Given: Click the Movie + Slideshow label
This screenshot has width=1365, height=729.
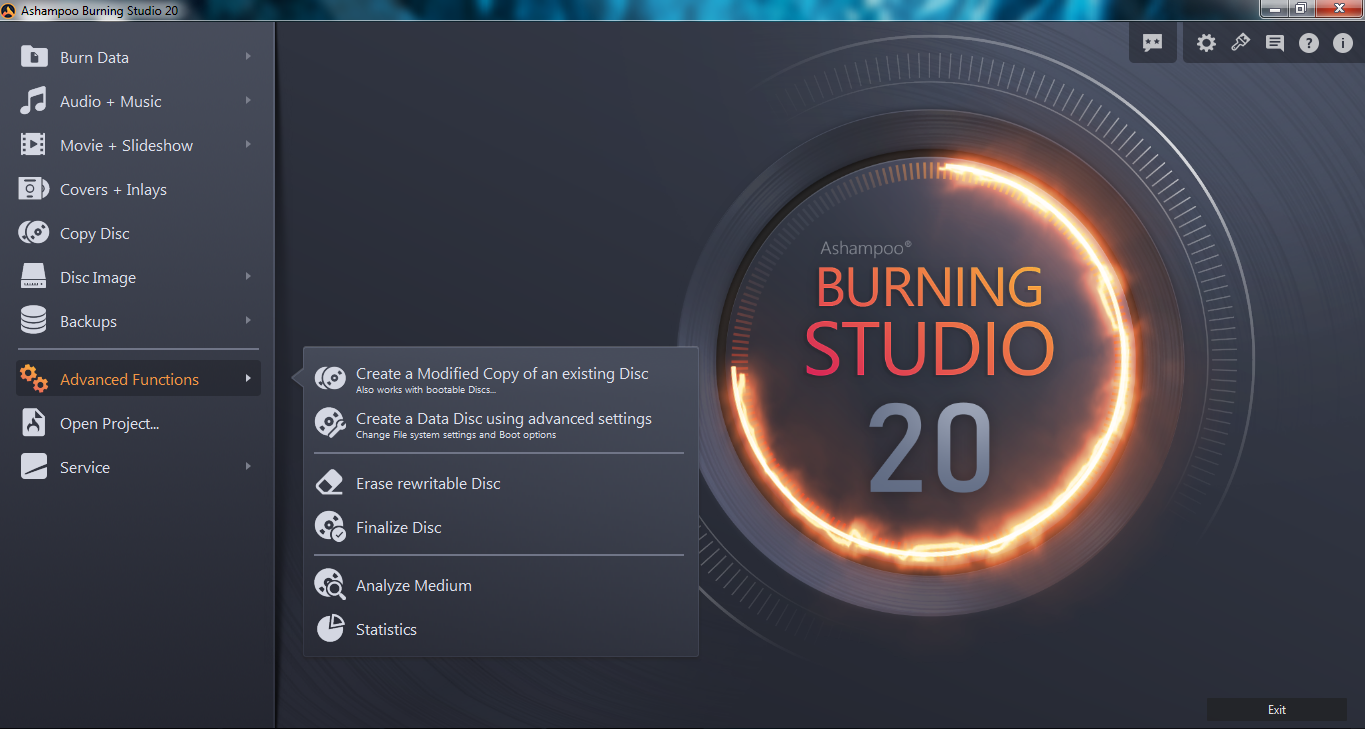Looking at the screenshot, I should (126, 145).
